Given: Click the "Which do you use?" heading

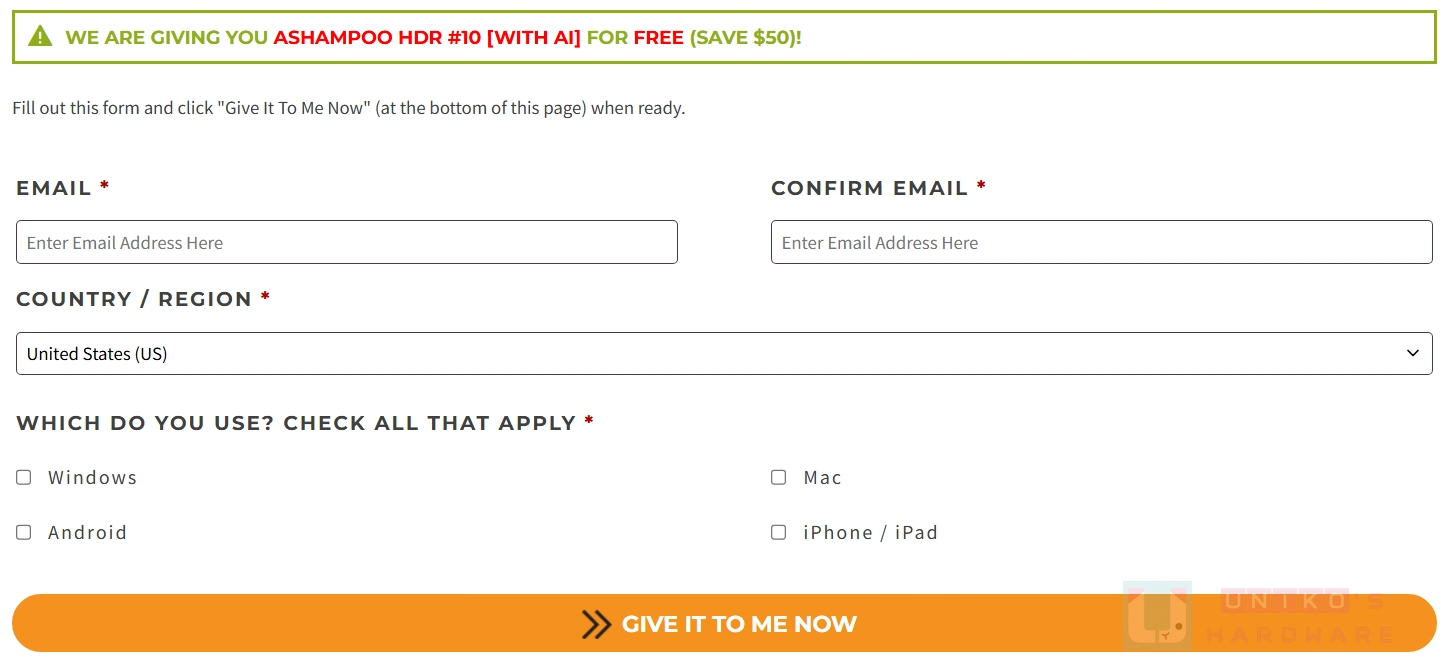Looking at the screenshot, I should click(x=296, y=423).
